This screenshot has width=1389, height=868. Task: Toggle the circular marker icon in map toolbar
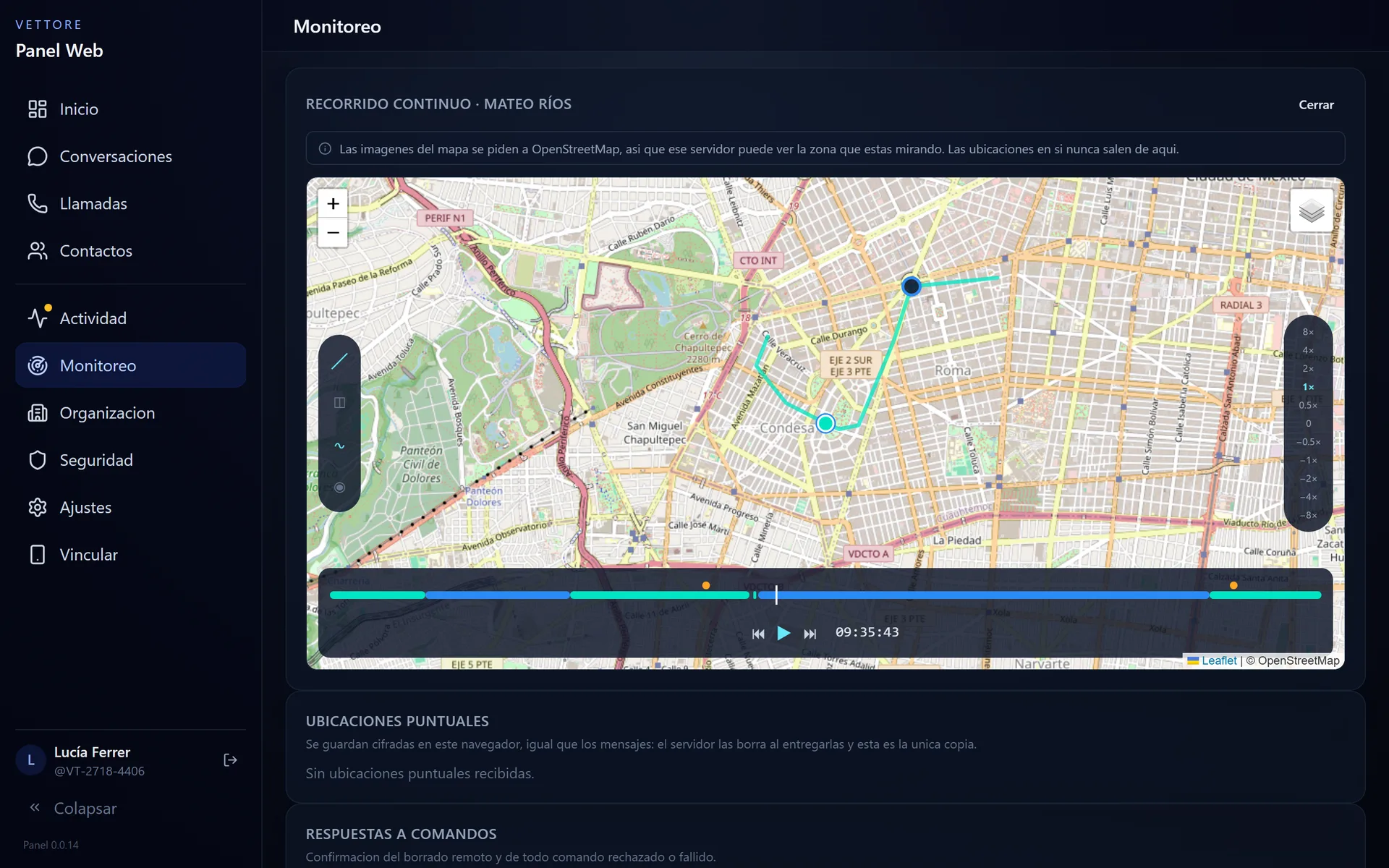coord(339,488)
